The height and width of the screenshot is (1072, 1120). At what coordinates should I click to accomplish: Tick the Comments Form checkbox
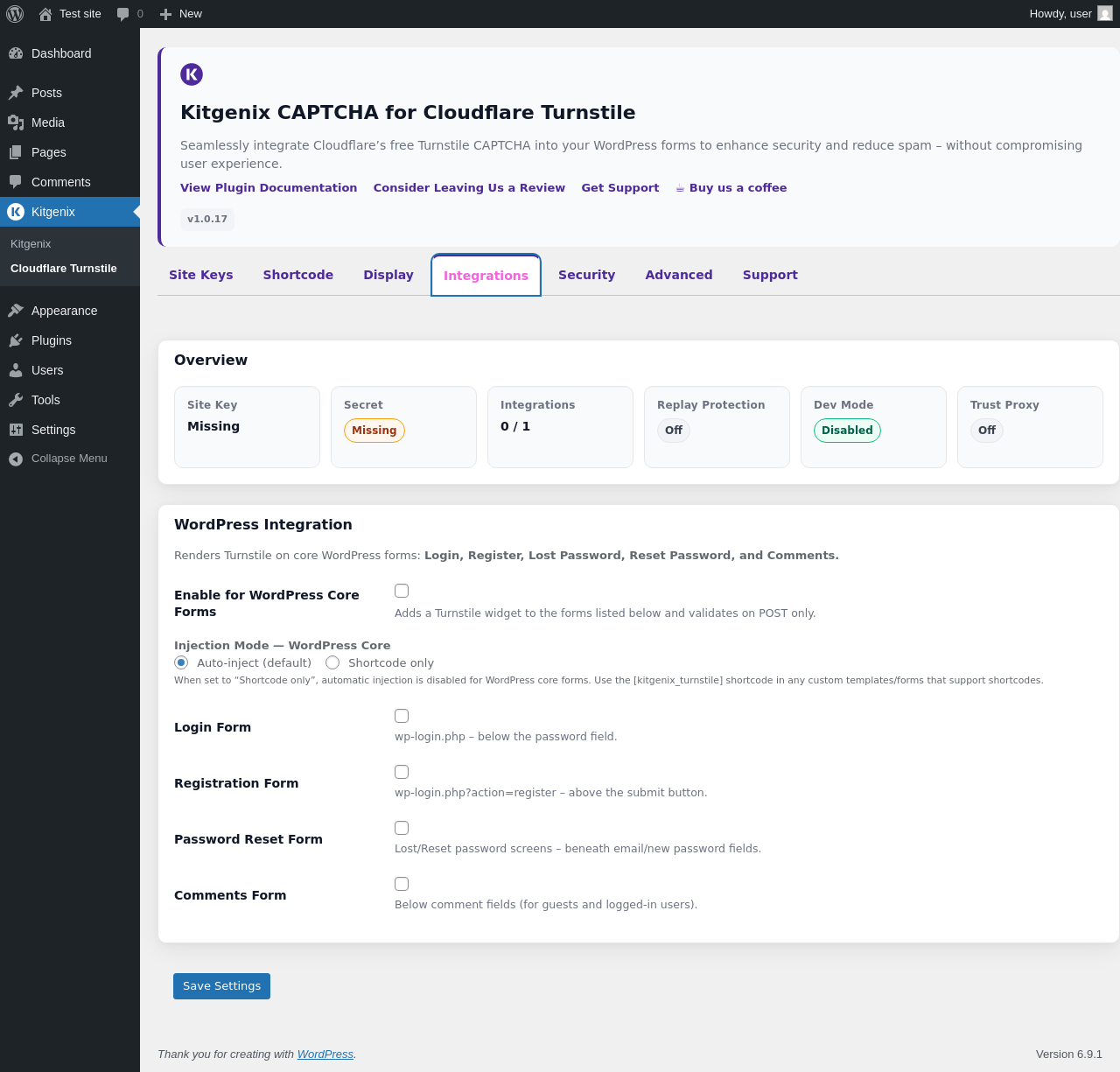402,884
